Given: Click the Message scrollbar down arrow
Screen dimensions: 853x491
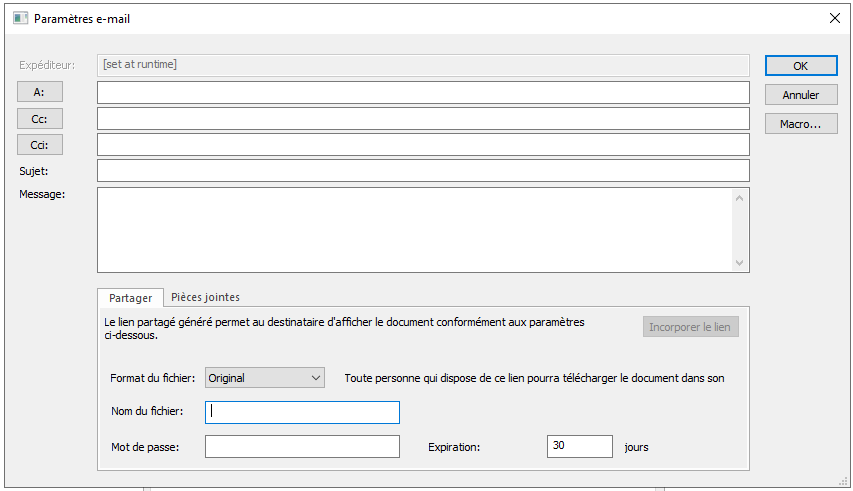Looking at the screenshot, I should click(739, 263).
